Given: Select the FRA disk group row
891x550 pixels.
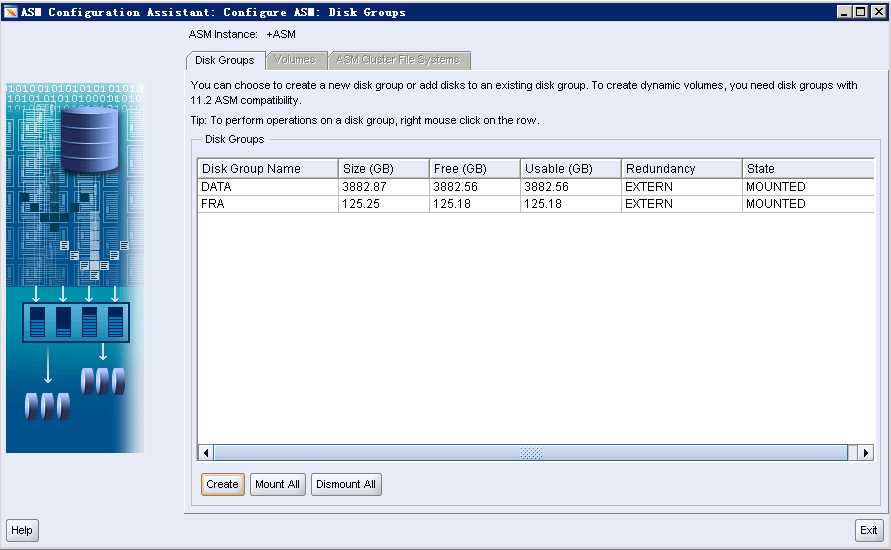Looking at the screenshot, I should pos(536,204).
